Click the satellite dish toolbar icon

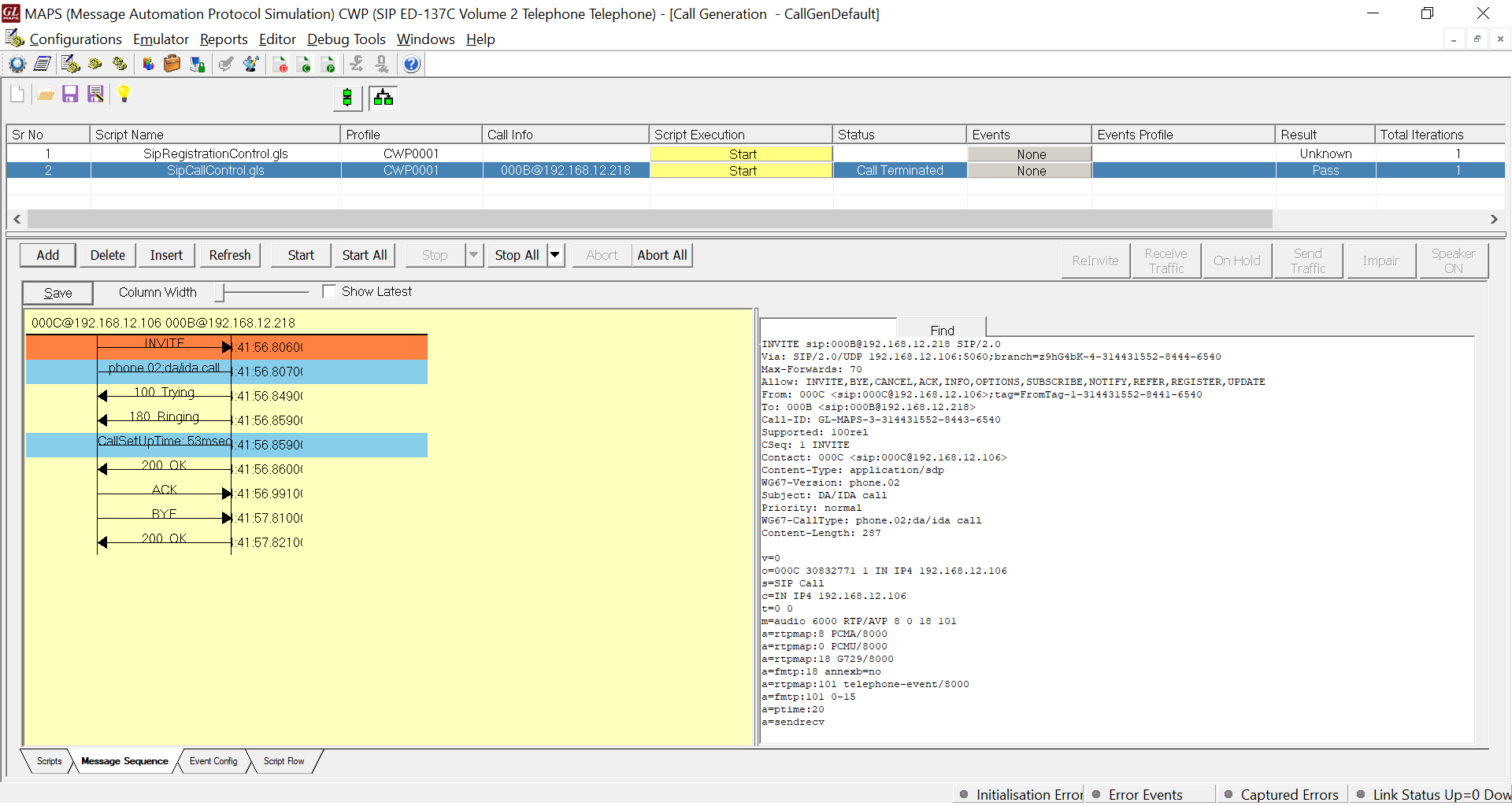click(251, 65)
